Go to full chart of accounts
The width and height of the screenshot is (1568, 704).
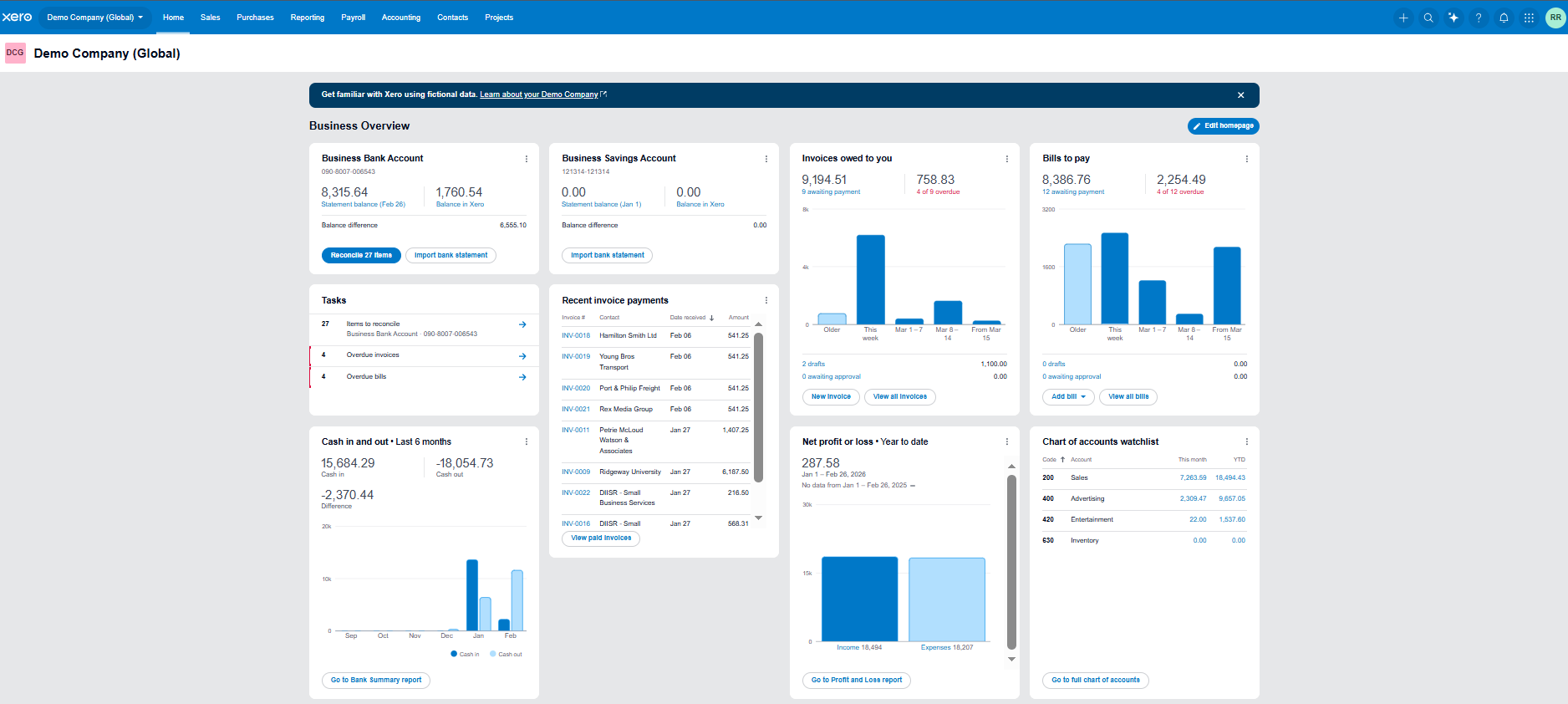tap(1096, 681)
